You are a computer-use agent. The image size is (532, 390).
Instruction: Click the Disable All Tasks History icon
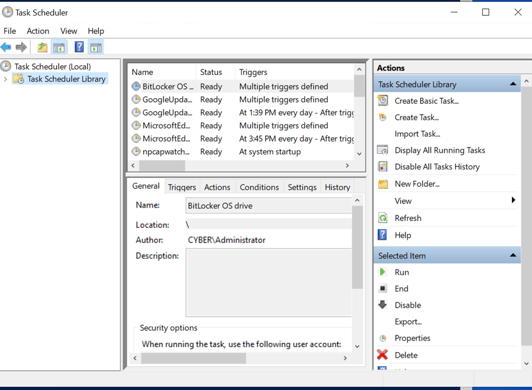(383, 166)
